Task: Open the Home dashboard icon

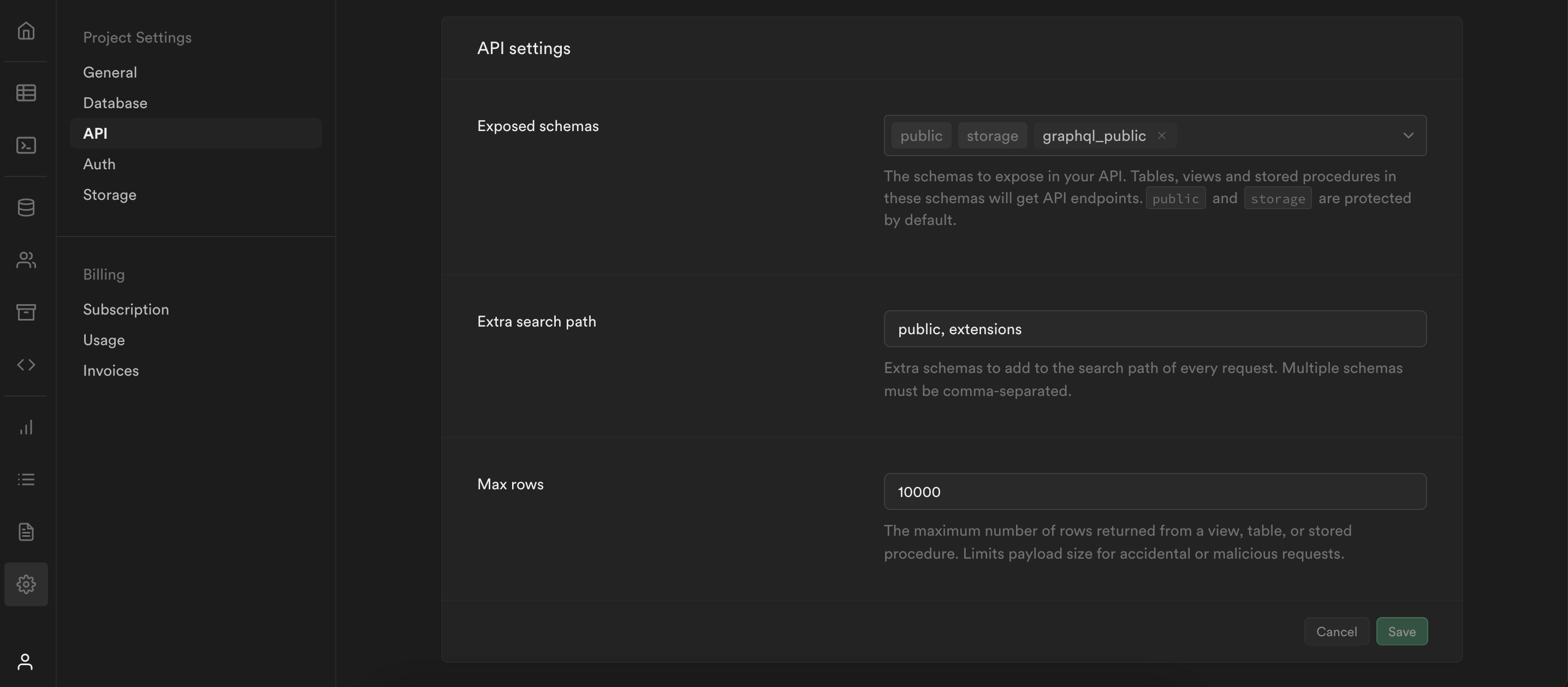Action: pos(26,31)
